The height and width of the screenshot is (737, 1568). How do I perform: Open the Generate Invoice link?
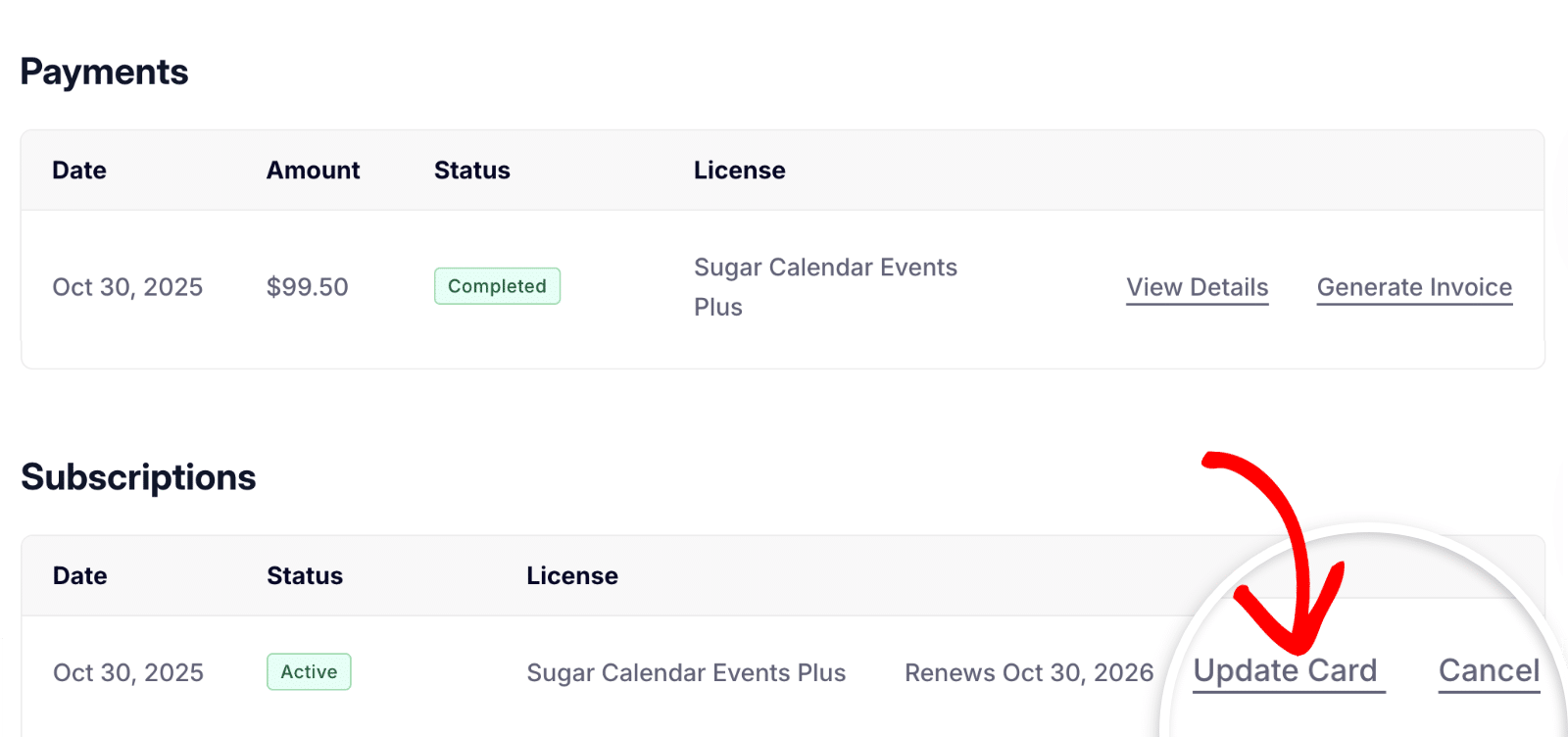click(x=1414, y=287)
